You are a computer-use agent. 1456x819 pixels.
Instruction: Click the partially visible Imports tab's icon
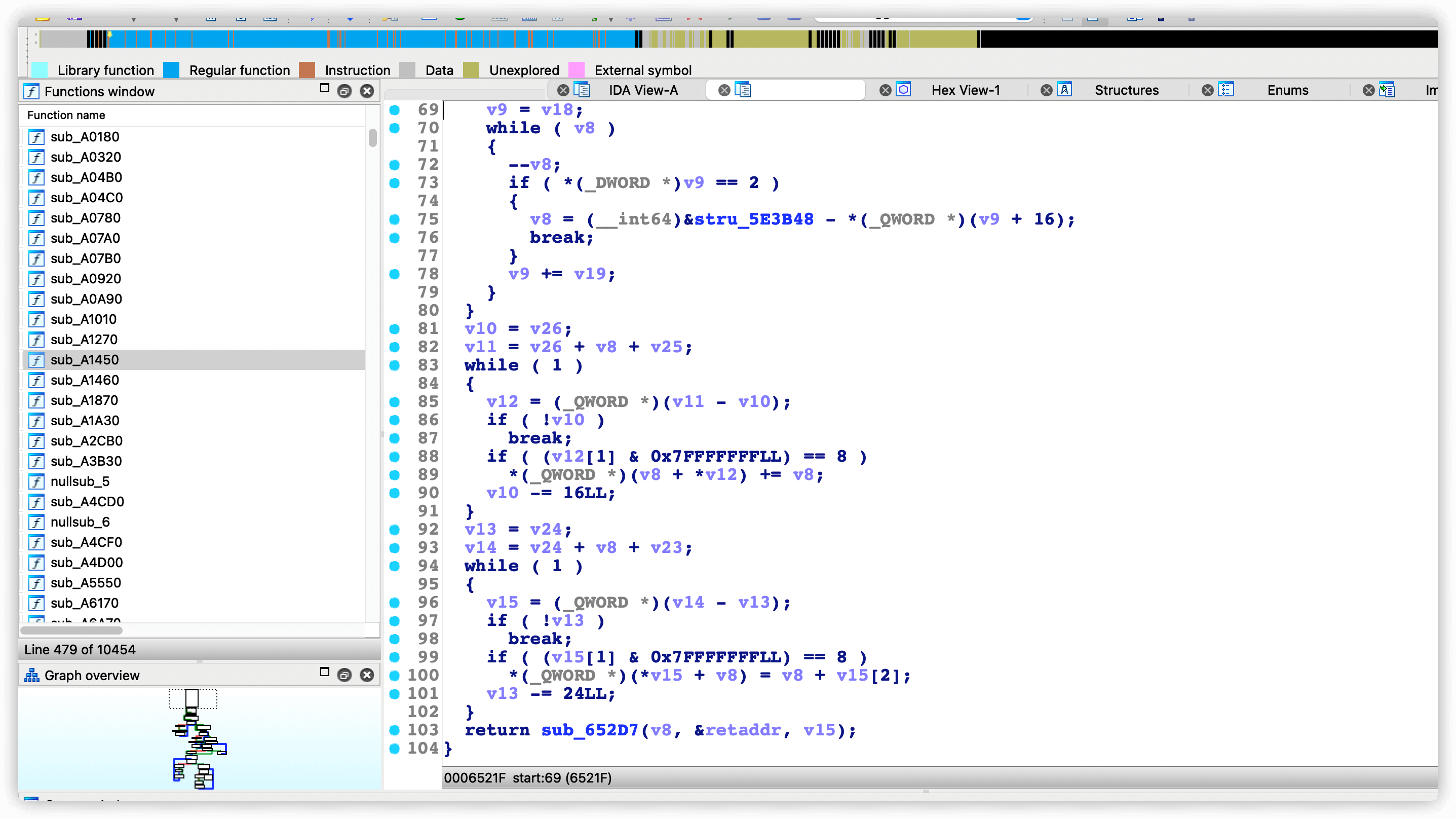tap(1387, 90)
